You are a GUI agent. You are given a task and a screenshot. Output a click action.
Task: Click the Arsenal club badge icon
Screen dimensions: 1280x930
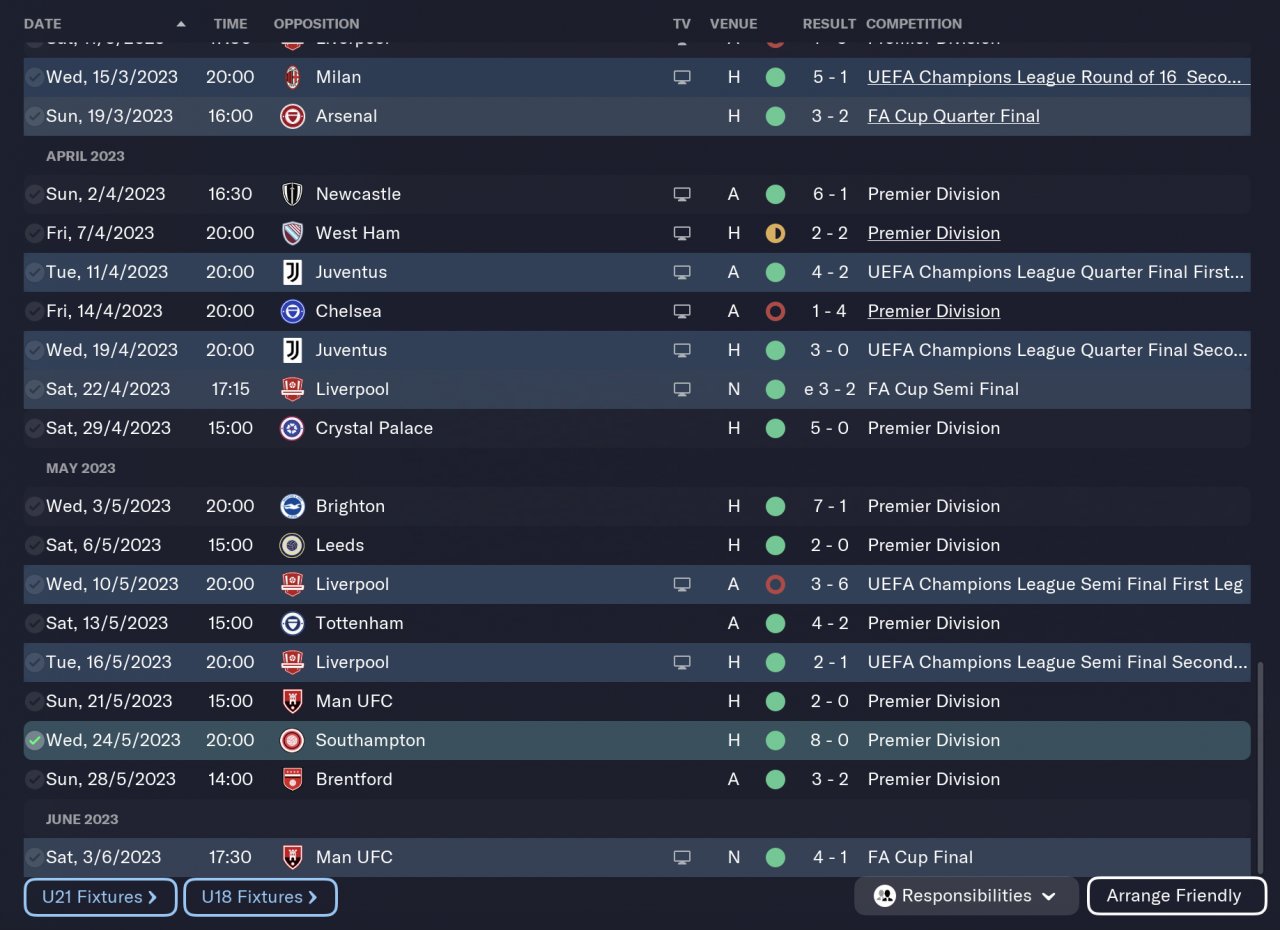292,116
